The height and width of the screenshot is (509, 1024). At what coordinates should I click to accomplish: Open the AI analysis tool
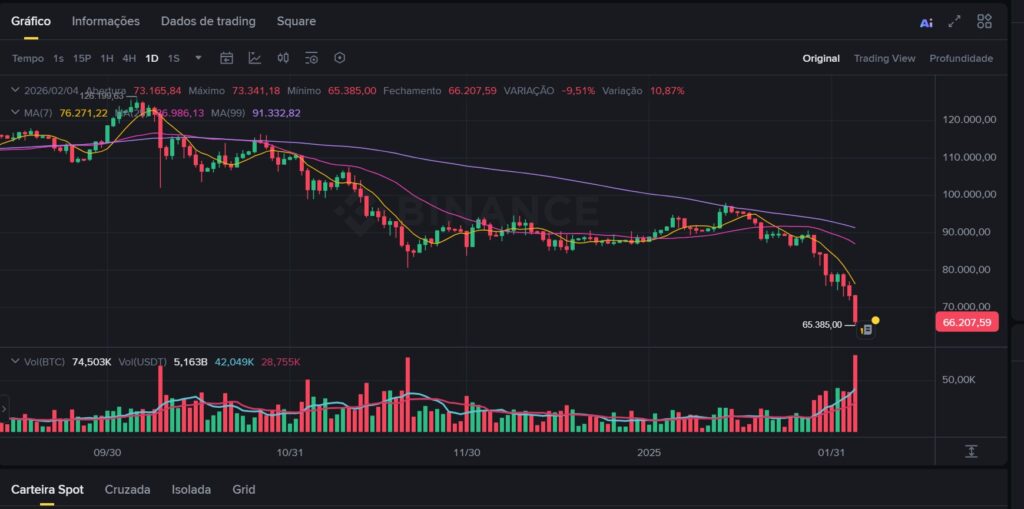926,22
